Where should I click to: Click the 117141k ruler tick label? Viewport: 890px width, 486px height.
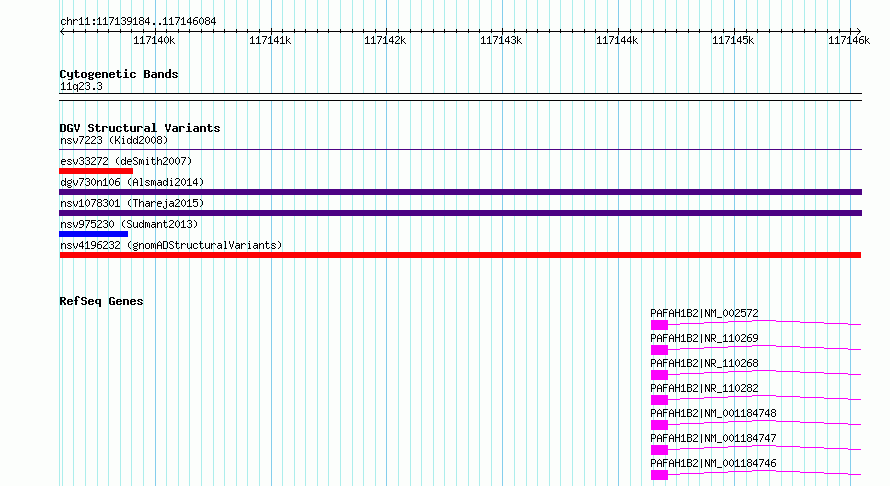click(x=270, y=40)
